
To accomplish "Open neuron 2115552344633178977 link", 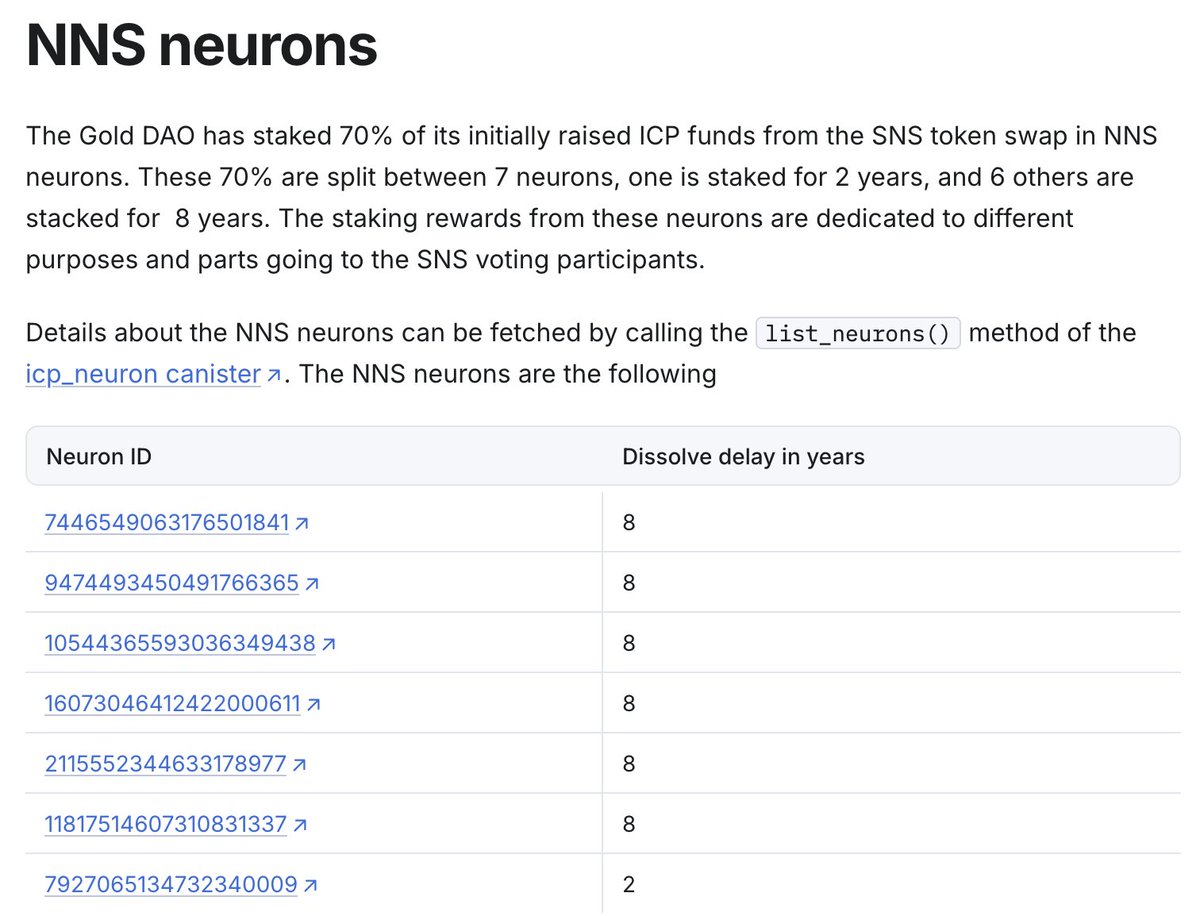I will point(166,764).
